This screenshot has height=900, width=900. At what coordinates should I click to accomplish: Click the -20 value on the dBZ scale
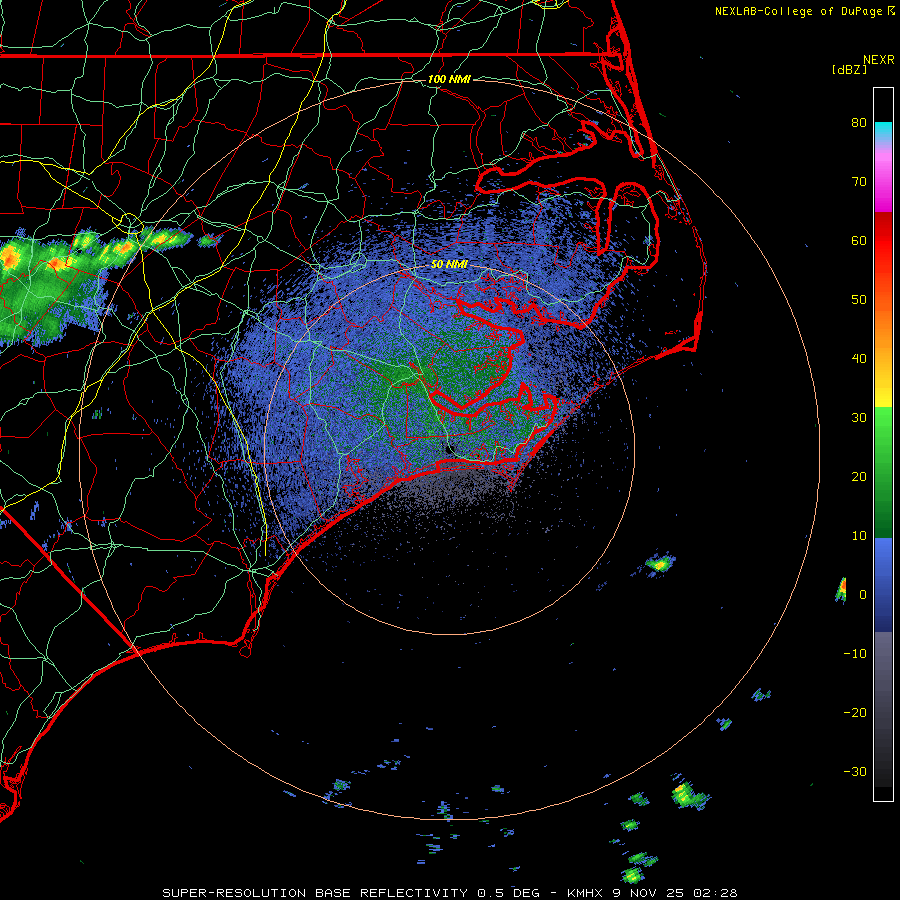tap(855, 713)
